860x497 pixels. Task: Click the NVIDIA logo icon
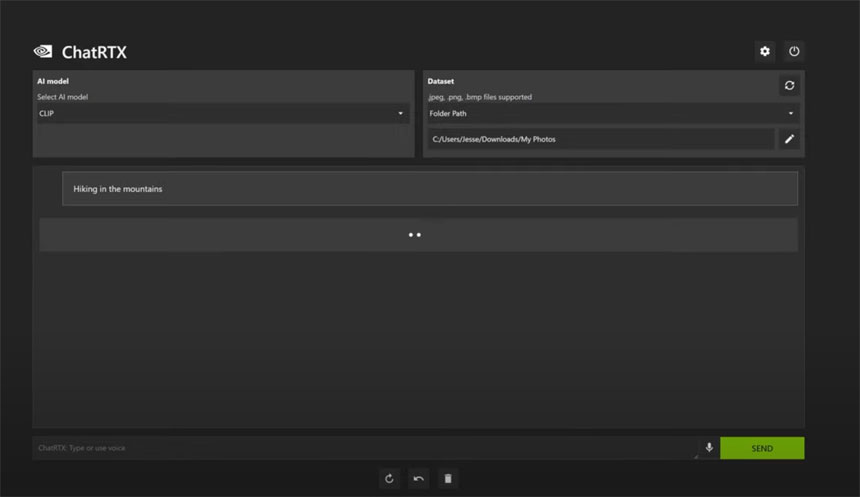pos(43,52)
